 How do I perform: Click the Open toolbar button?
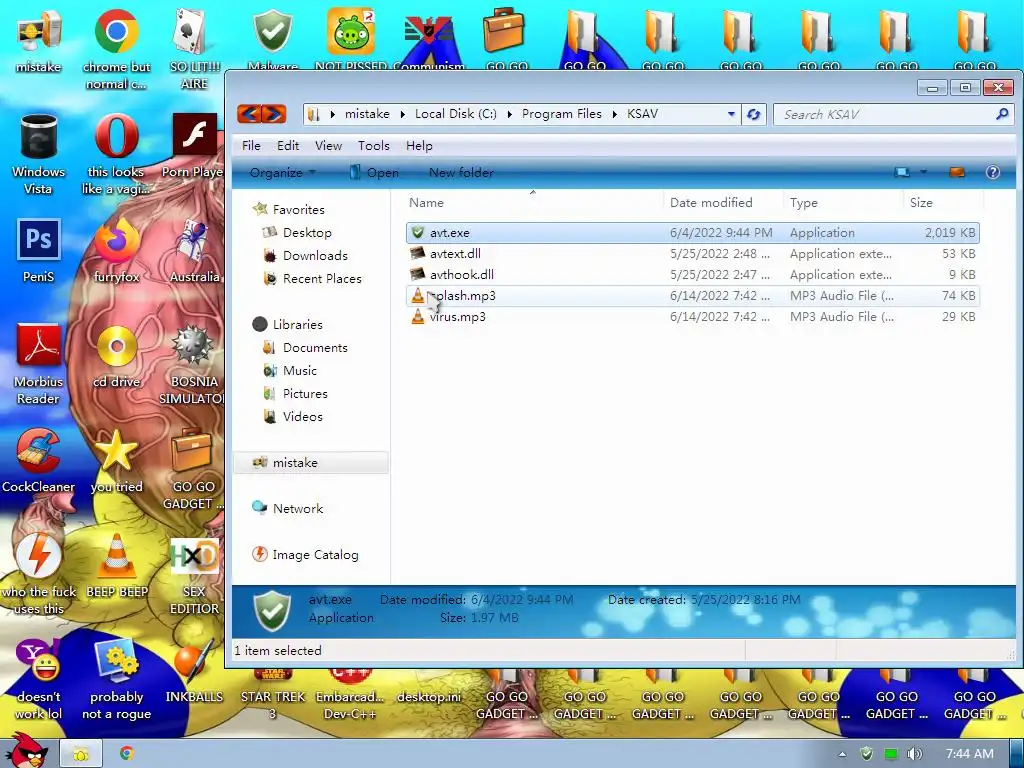tap(374, 172)
